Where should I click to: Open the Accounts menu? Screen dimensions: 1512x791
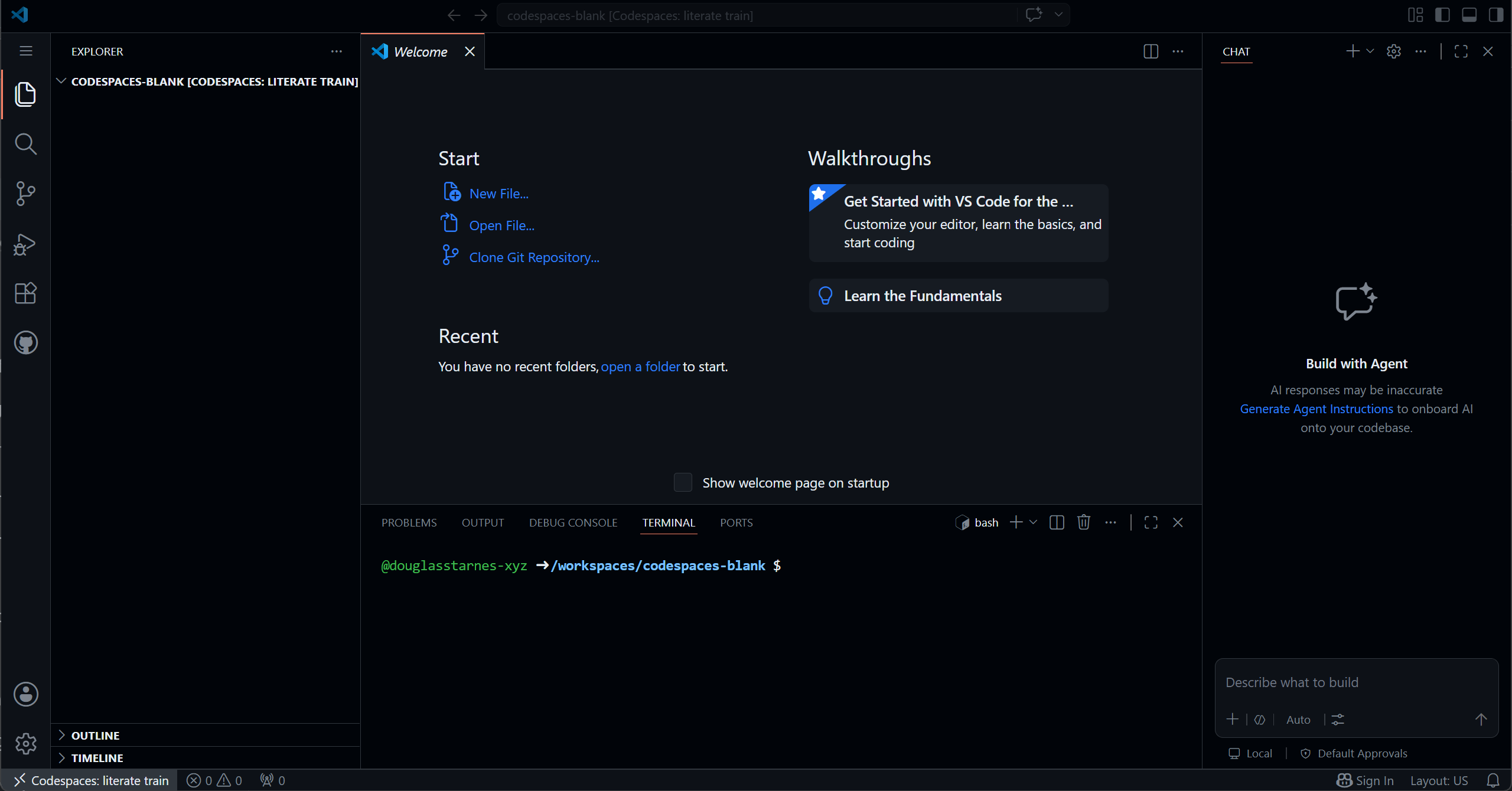point(25,694)
